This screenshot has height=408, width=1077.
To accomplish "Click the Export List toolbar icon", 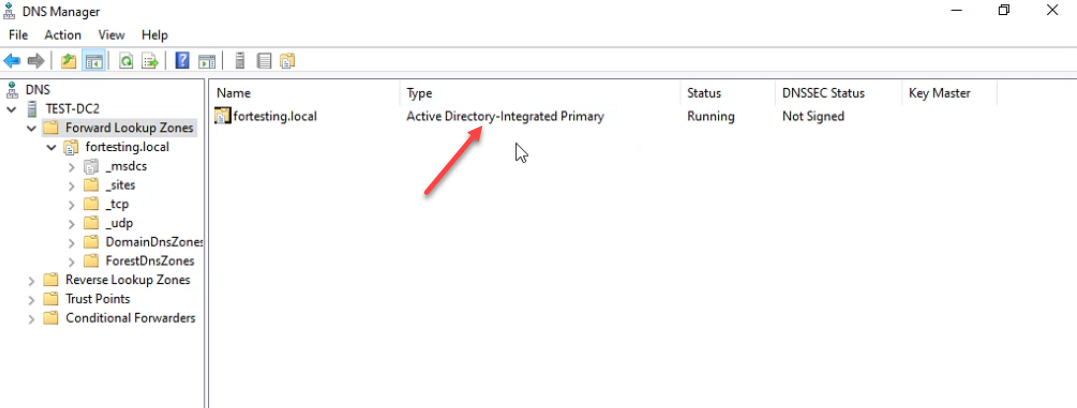I will coord(150,61).
